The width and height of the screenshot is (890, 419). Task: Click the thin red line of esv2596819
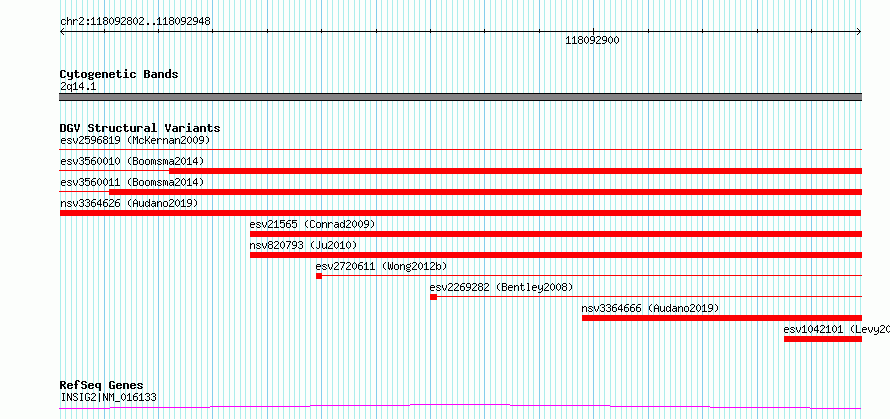[x=461, y=149]
